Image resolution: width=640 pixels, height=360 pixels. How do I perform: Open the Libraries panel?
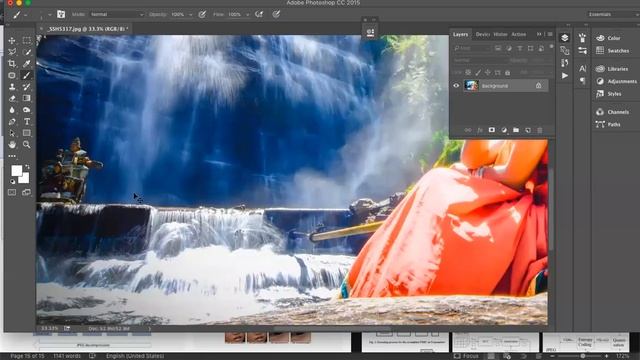click(612, 69)
